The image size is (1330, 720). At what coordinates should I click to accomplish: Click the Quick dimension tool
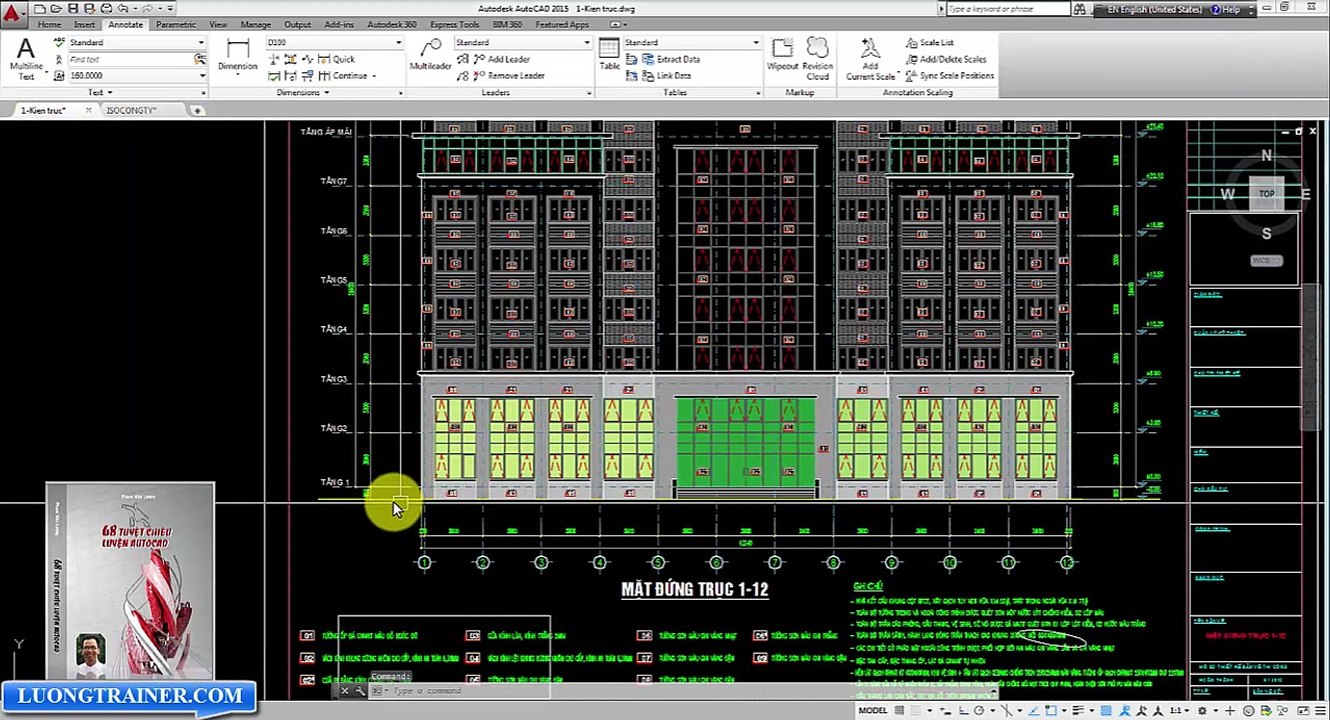coord(336,59)
